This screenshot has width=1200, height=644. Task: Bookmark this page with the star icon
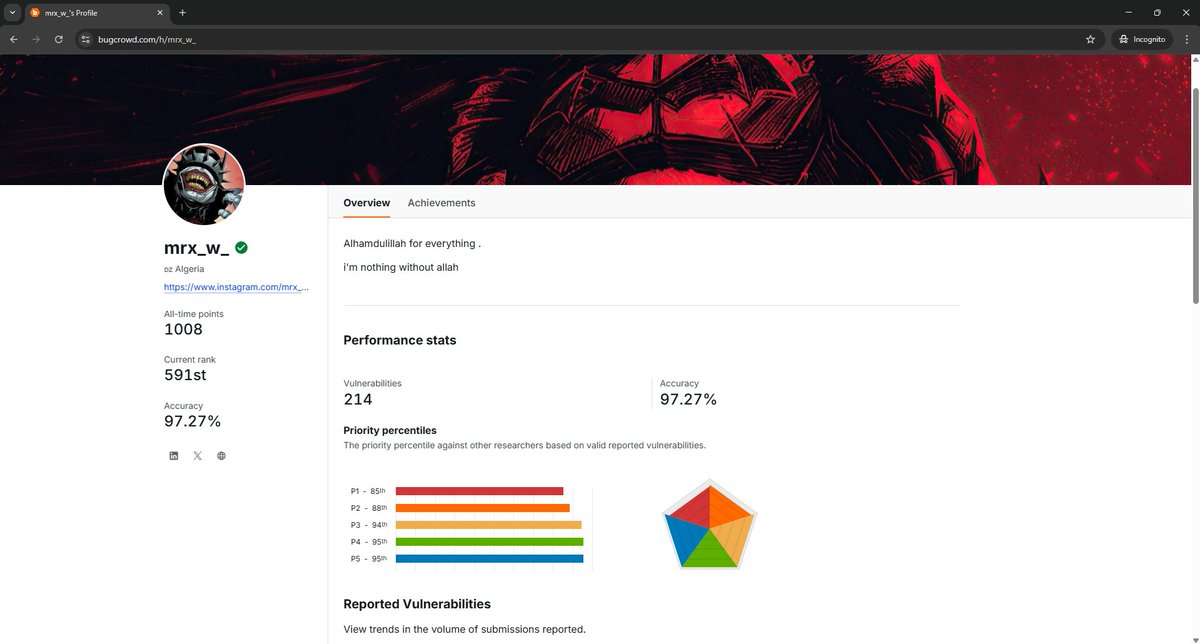click(x=1090, y=39)
